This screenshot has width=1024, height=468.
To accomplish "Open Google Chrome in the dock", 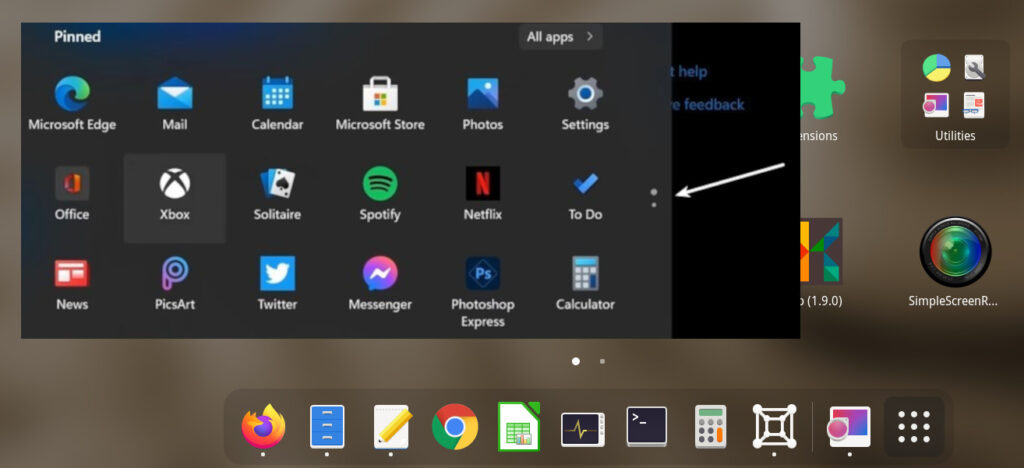I will click(455, 427).
